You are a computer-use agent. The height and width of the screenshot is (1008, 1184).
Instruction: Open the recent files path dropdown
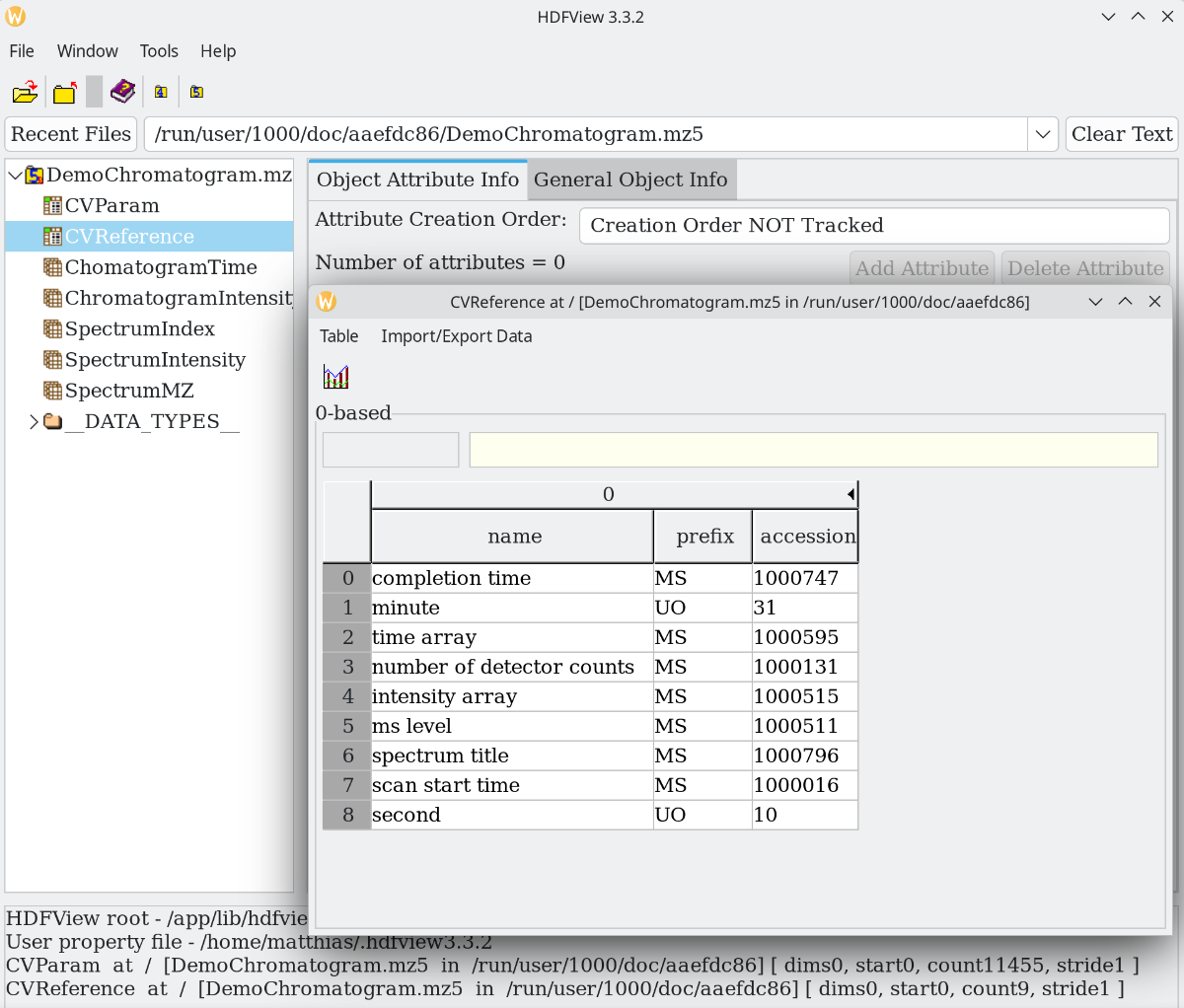[x=1043, y=134]
